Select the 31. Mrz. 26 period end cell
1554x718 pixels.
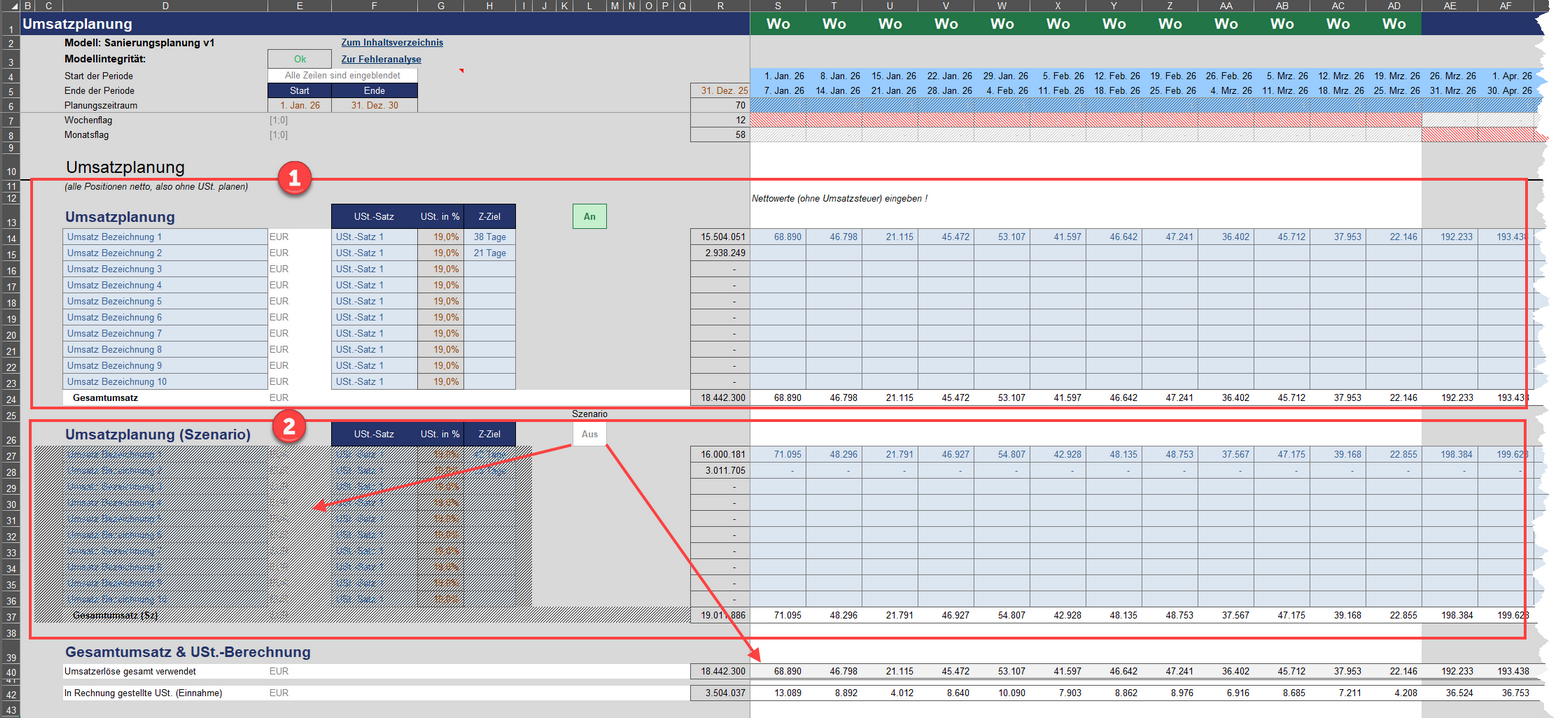(1450, 91)
